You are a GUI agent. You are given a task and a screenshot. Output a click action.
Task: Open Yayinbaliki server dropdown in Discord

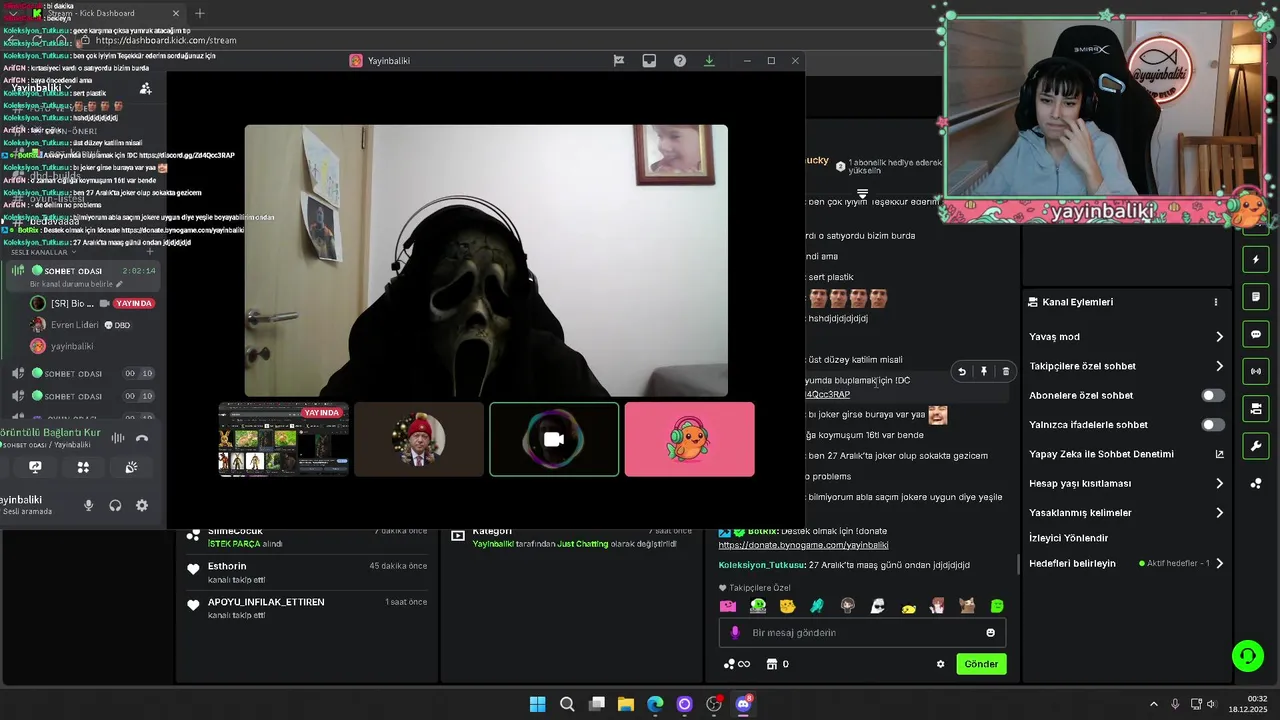coord(41,88)
